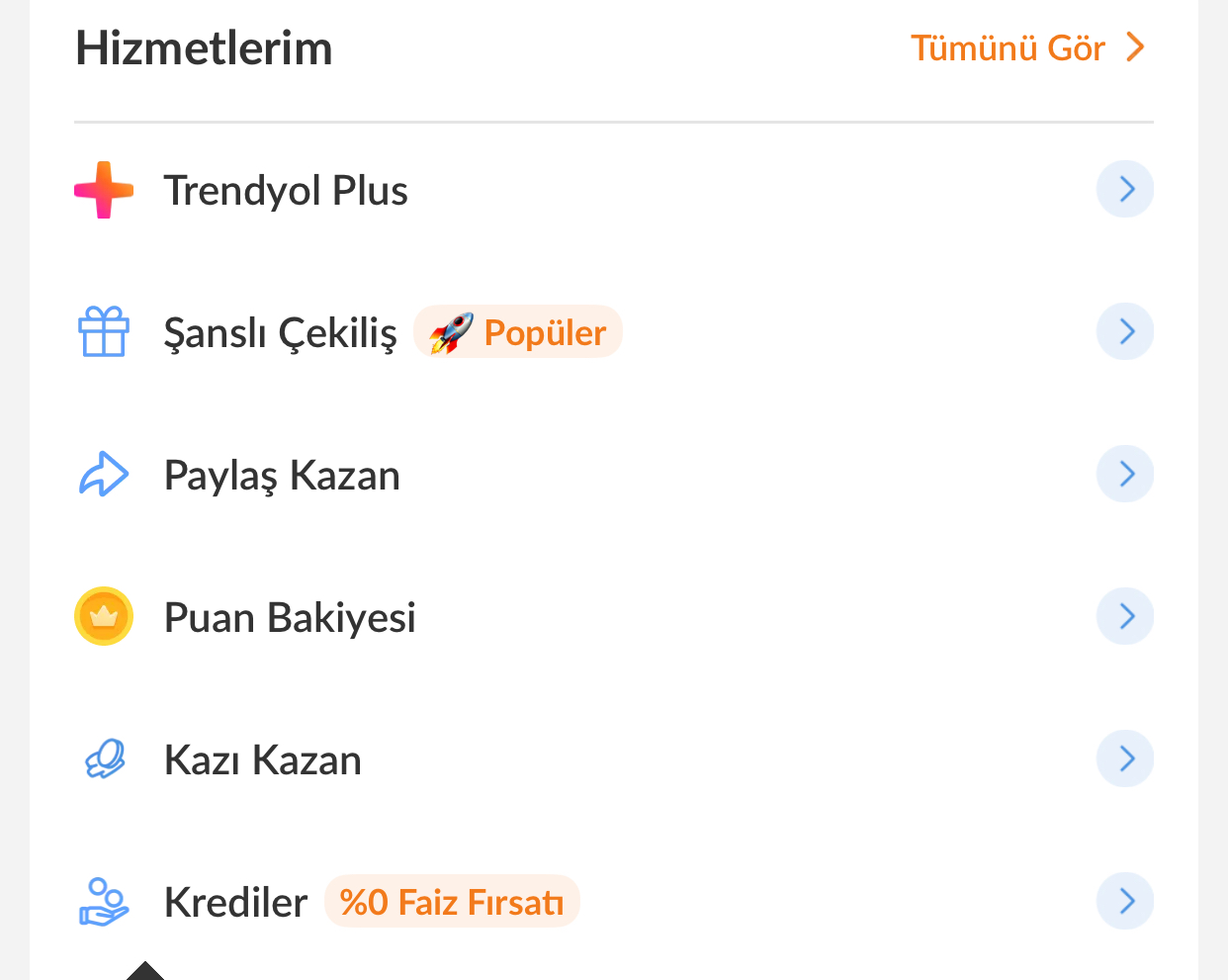Image resolution: width=1228 pixels, height=980 pixels.
Task: Select the Trendyol Plus menu entry
Action: (614, 190)
